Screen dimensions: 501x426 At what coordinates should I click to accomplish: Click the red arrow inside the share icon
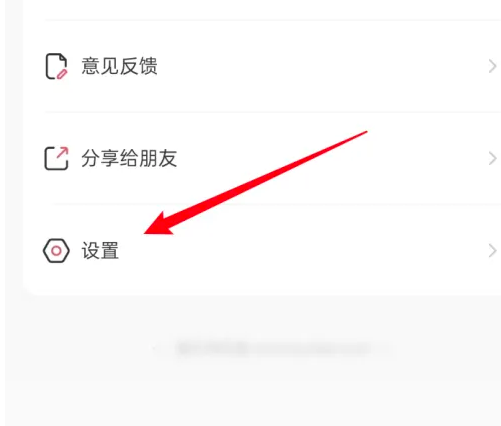pyautogui.click(x=62, y=152)
